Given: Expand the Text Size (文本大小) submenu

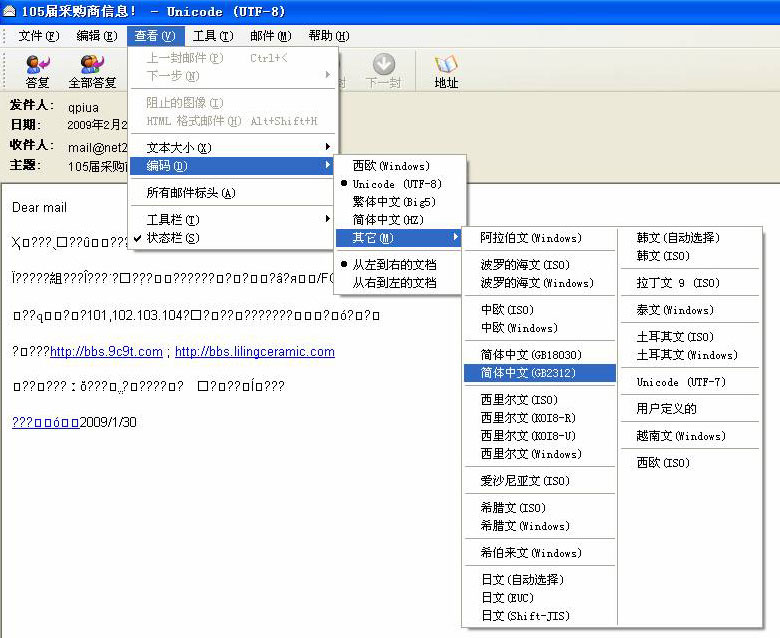Looking at the screenshot, I should [178, 148].
